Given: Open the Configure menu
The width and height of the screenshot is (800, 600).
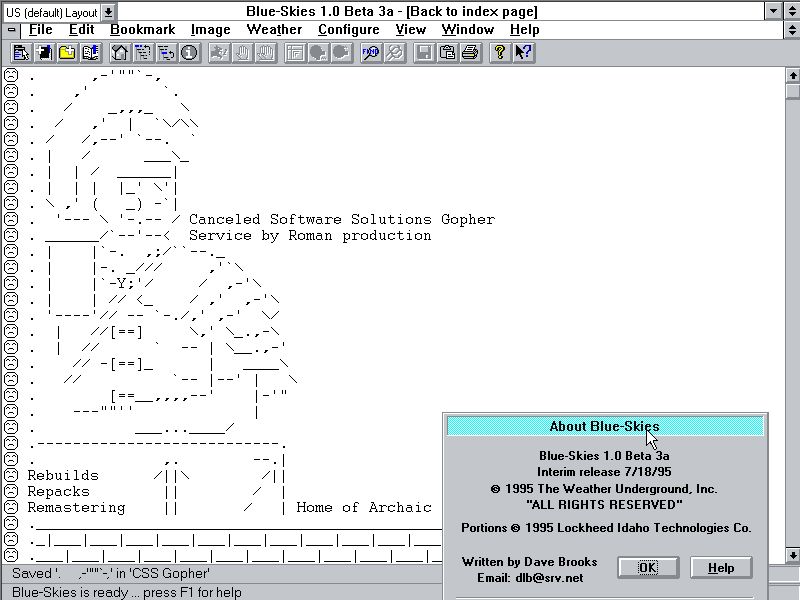Looking at the screenshot, I should pos(348,30).
